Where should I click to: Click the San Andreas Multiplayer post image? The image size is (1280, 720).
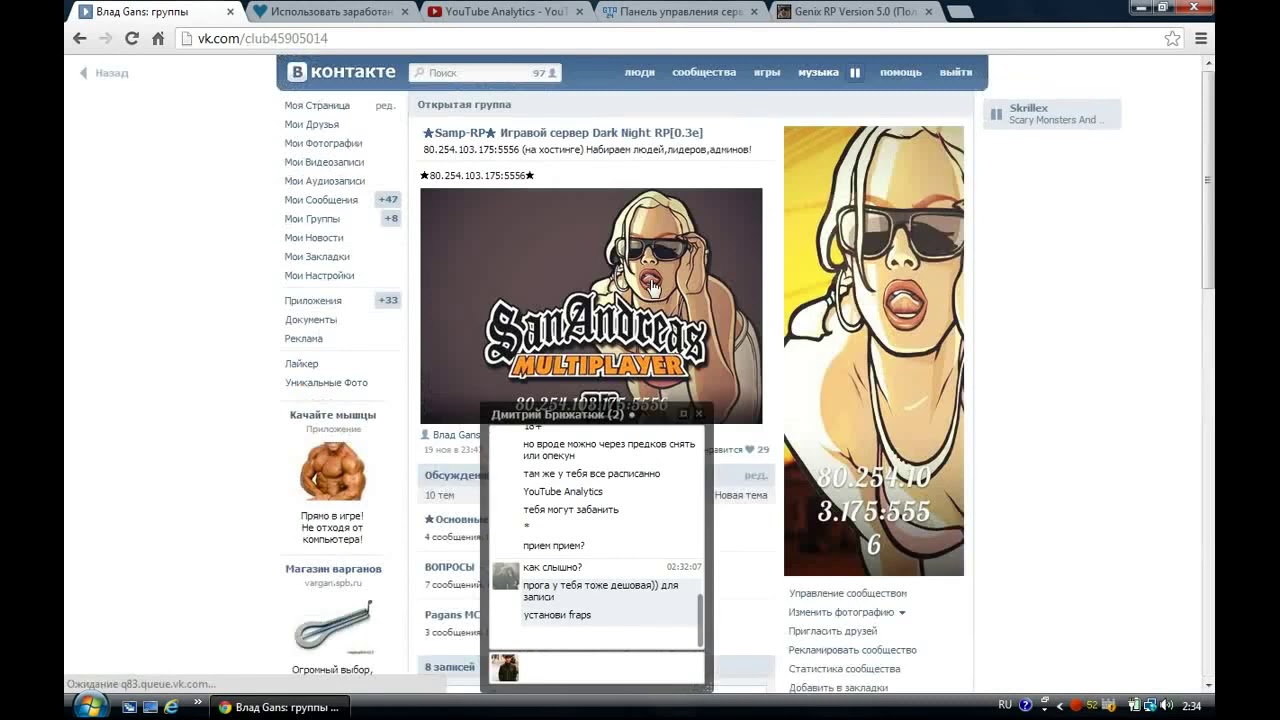(591, 305)
